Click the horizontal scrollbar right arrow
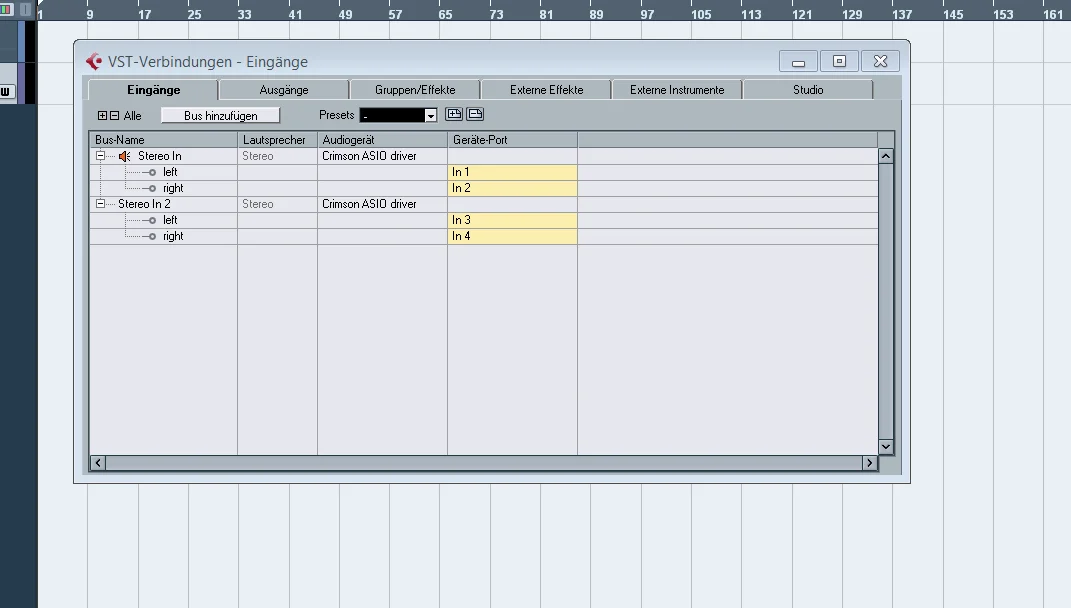The height and width of the screenshot is (608, 1071). [870, 463]
